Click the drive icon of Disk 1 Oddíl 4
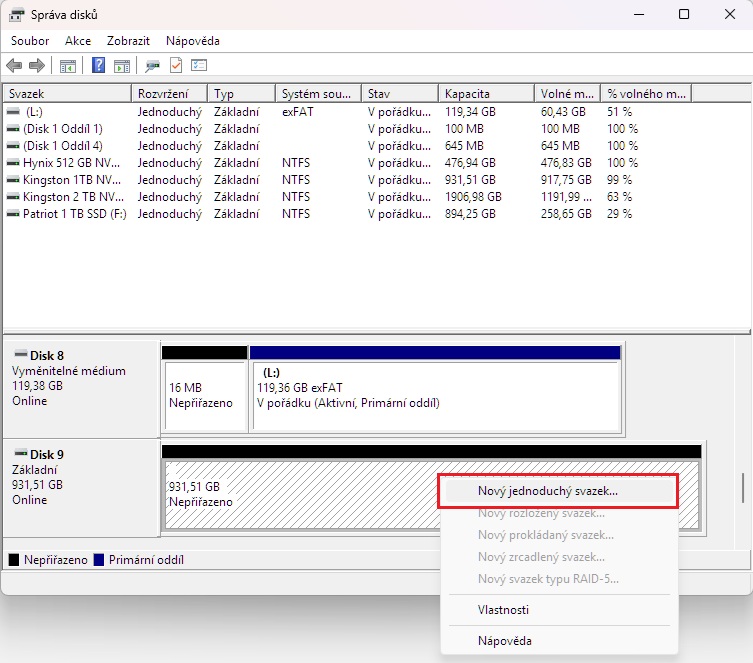Screen dimensions: 753x663 (x=13, y=145)
